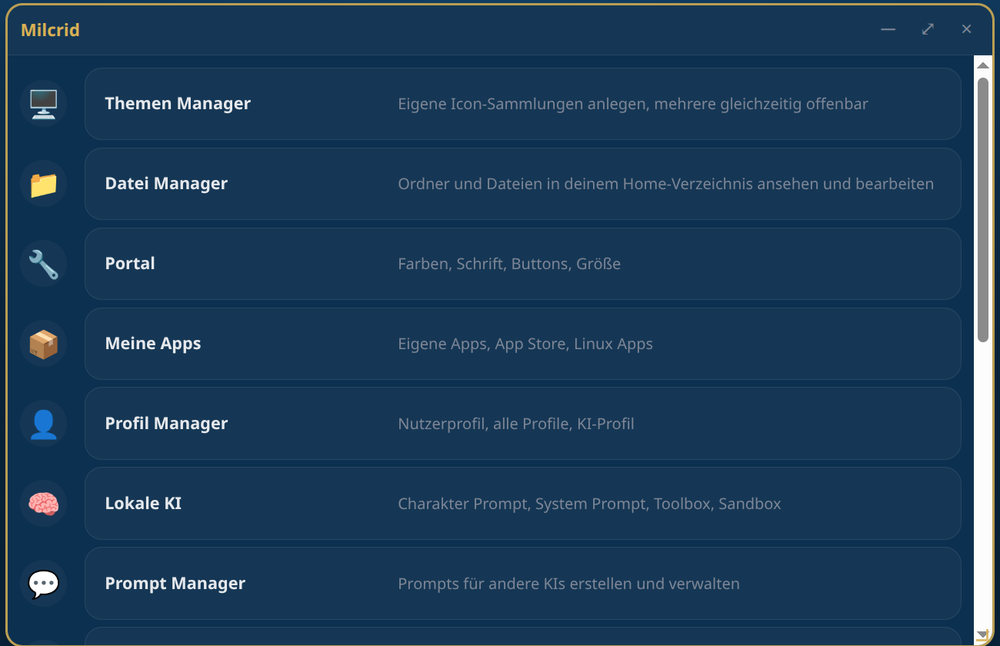Viewport: 1000px width, 646px height.
Task: Open the Prompt Manager entry
Action: (522, 584)
